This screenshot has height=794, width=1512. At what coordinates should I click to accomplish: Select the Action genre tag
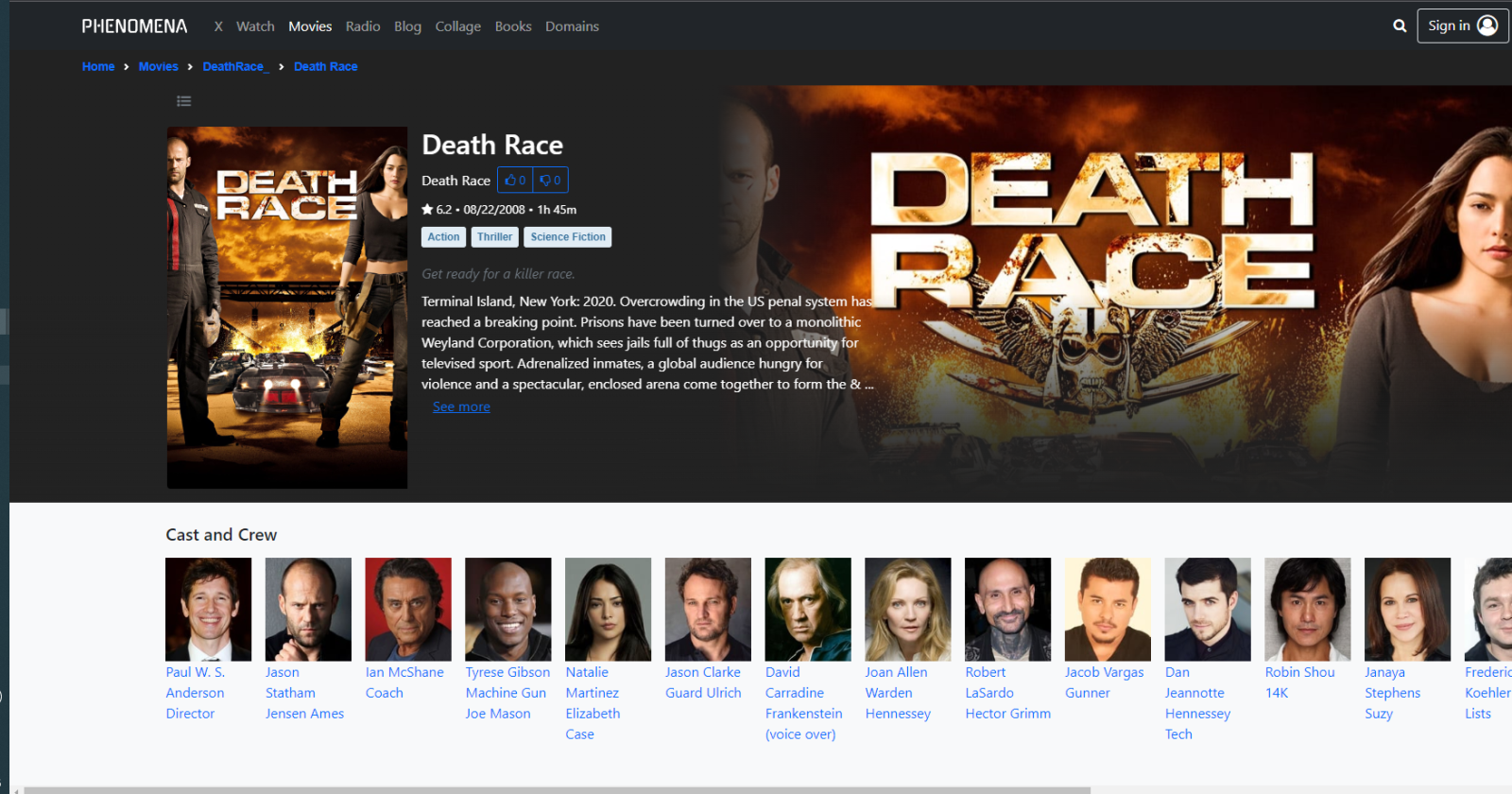coord(443,237)
